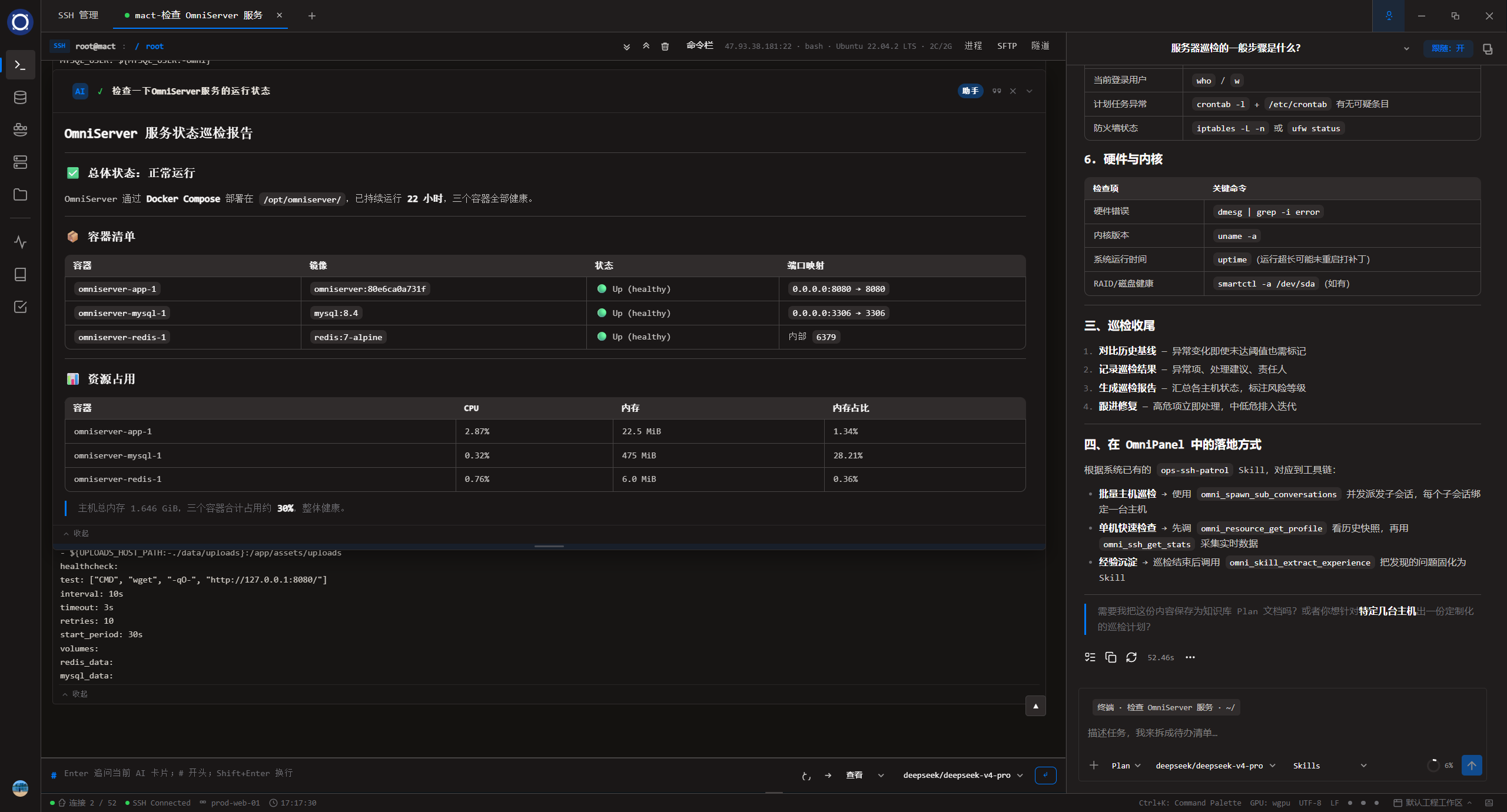The height and width of the screenshot is (812, 1507).
Task: Open the database icon in the sidebar
Action: (20, 97)
